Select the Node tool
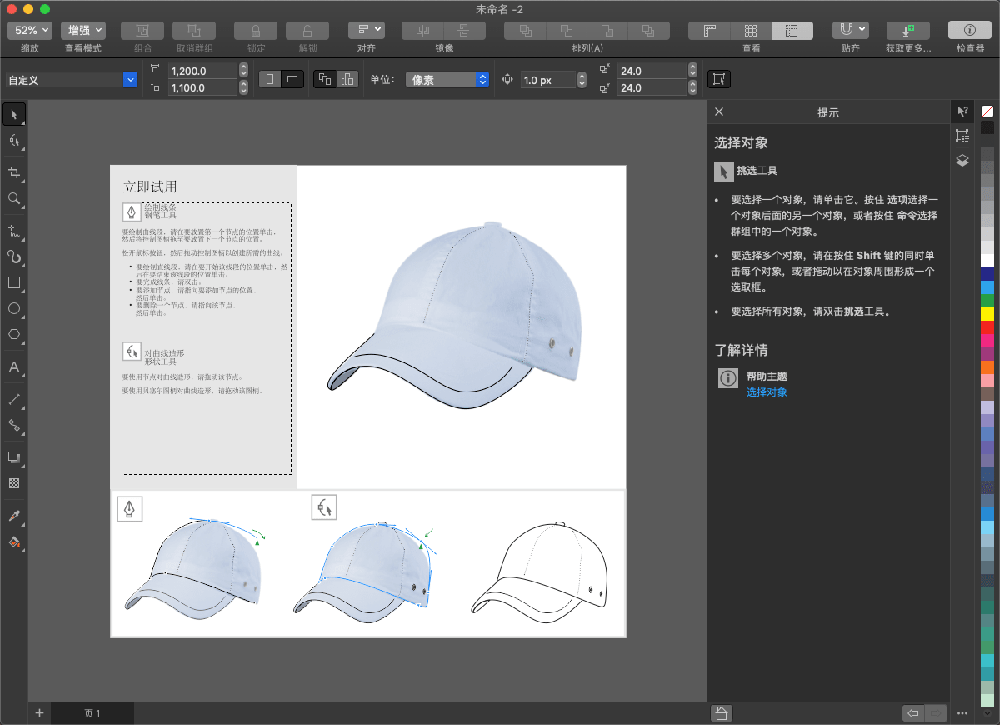Viewport: 1000px width, 725px height. point(13,141)
